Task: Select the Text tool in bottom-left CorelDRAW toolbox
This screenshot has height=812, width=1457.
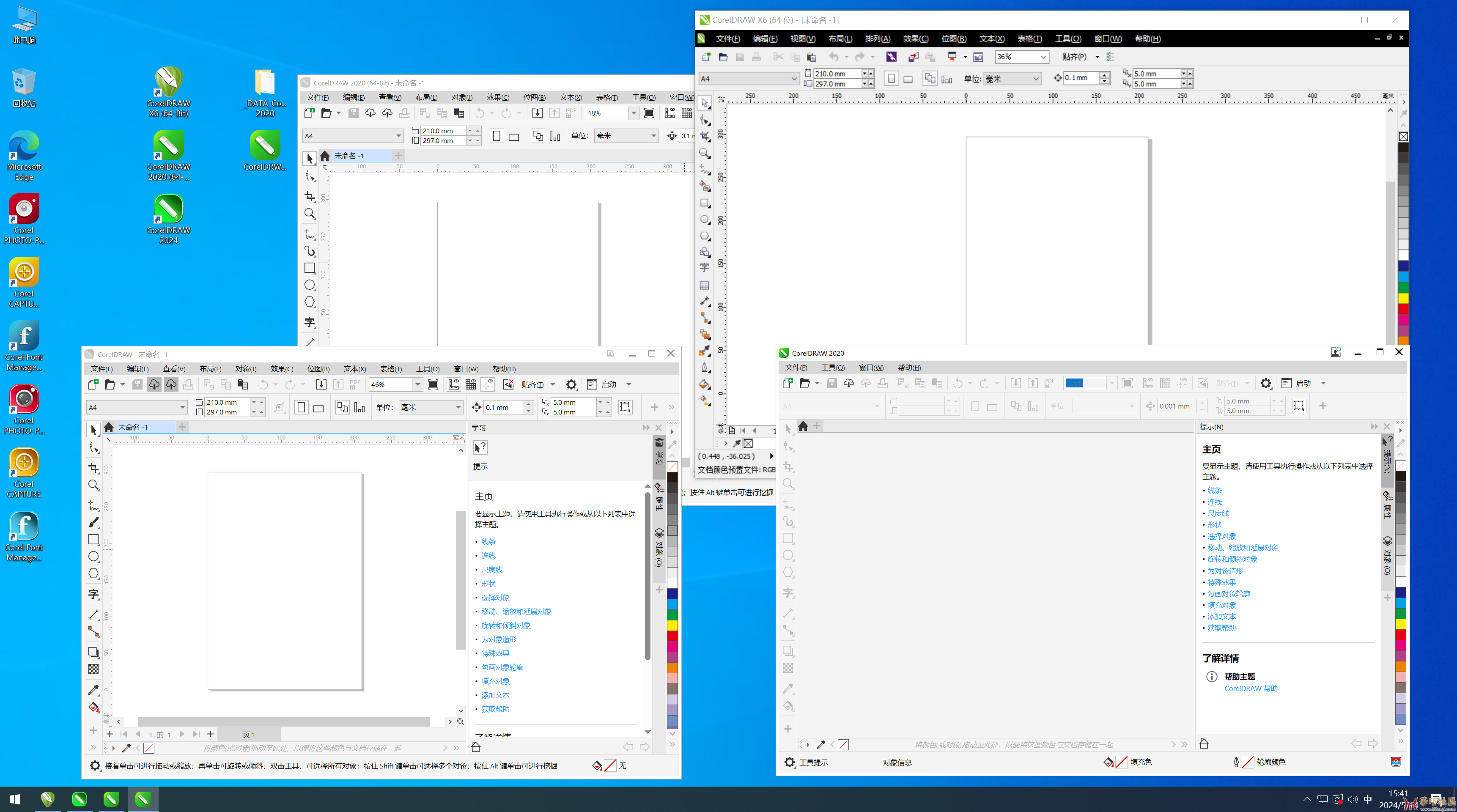Action: click(93, 594)
